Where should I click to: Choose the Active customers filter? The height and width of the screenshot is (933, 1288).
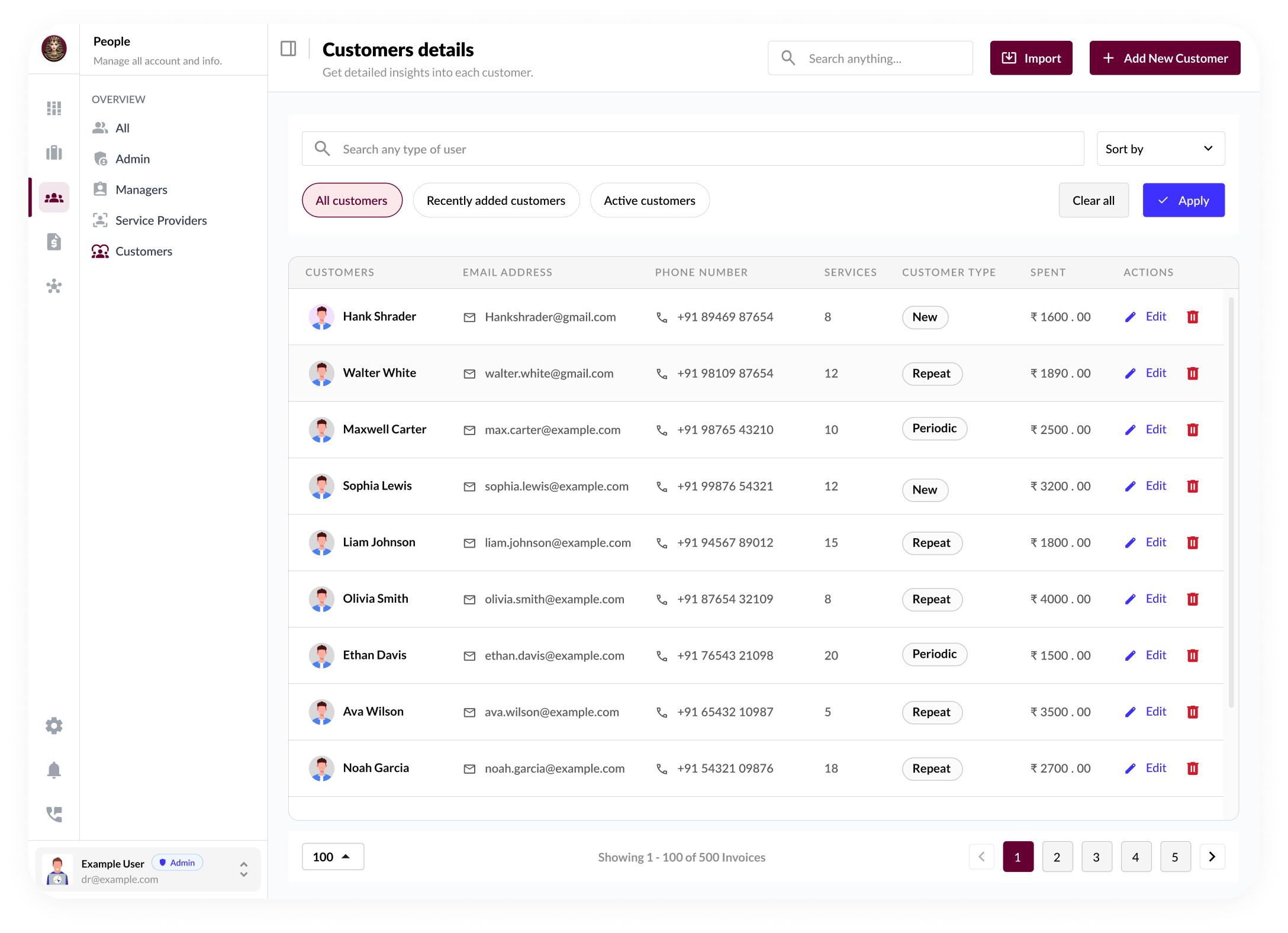point(649,200)
